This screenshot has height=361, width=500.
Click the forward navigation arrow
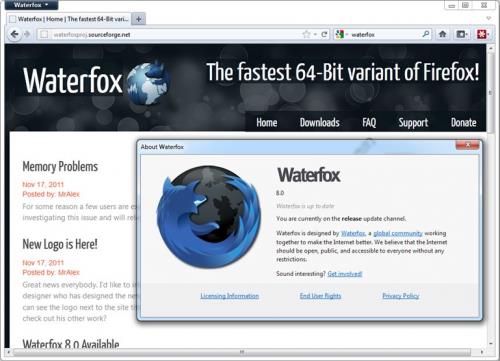pyautogui.click(x=27, y=34)
